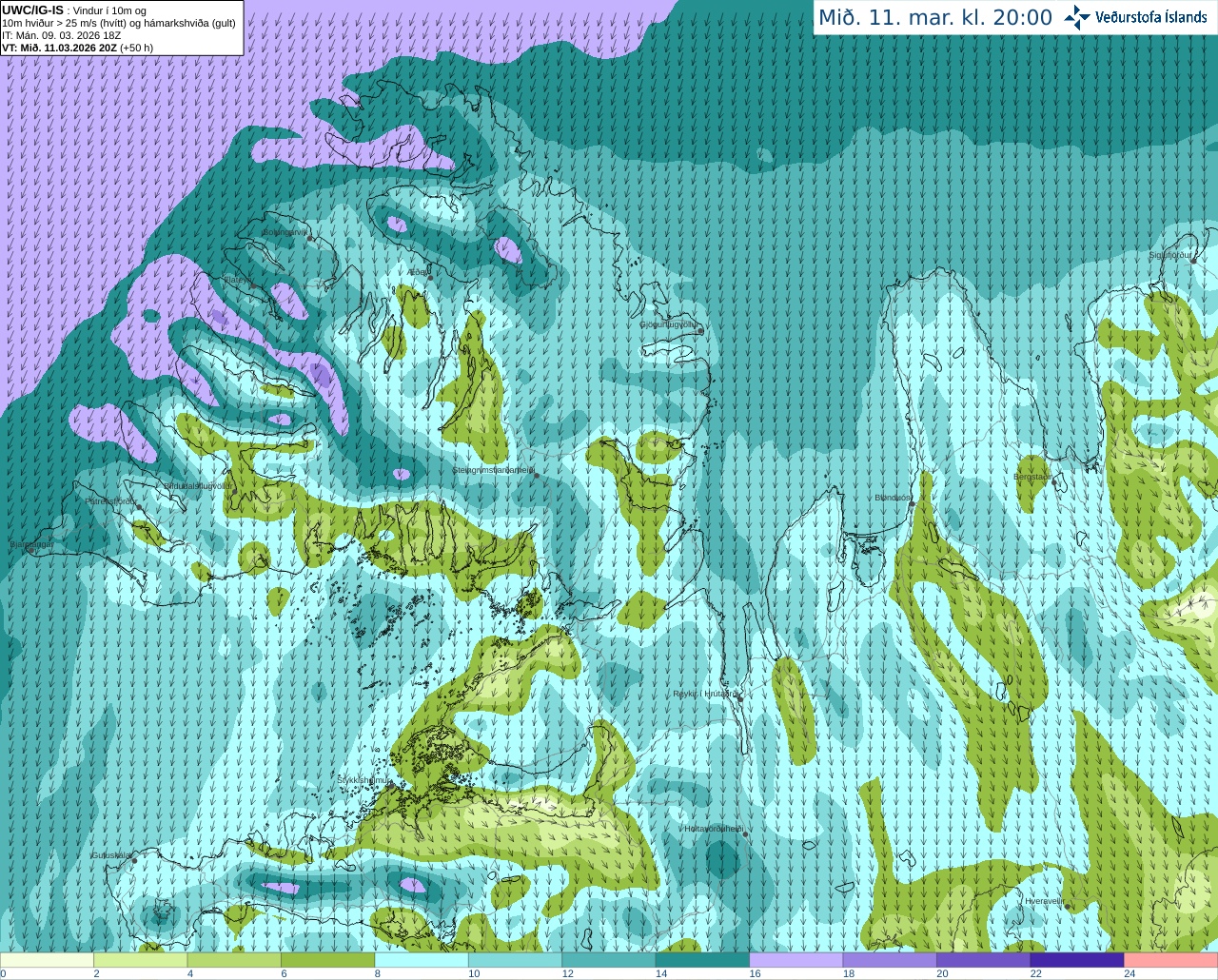
Task: Click the Bergstaðir station label
Action: point(1034,477)
